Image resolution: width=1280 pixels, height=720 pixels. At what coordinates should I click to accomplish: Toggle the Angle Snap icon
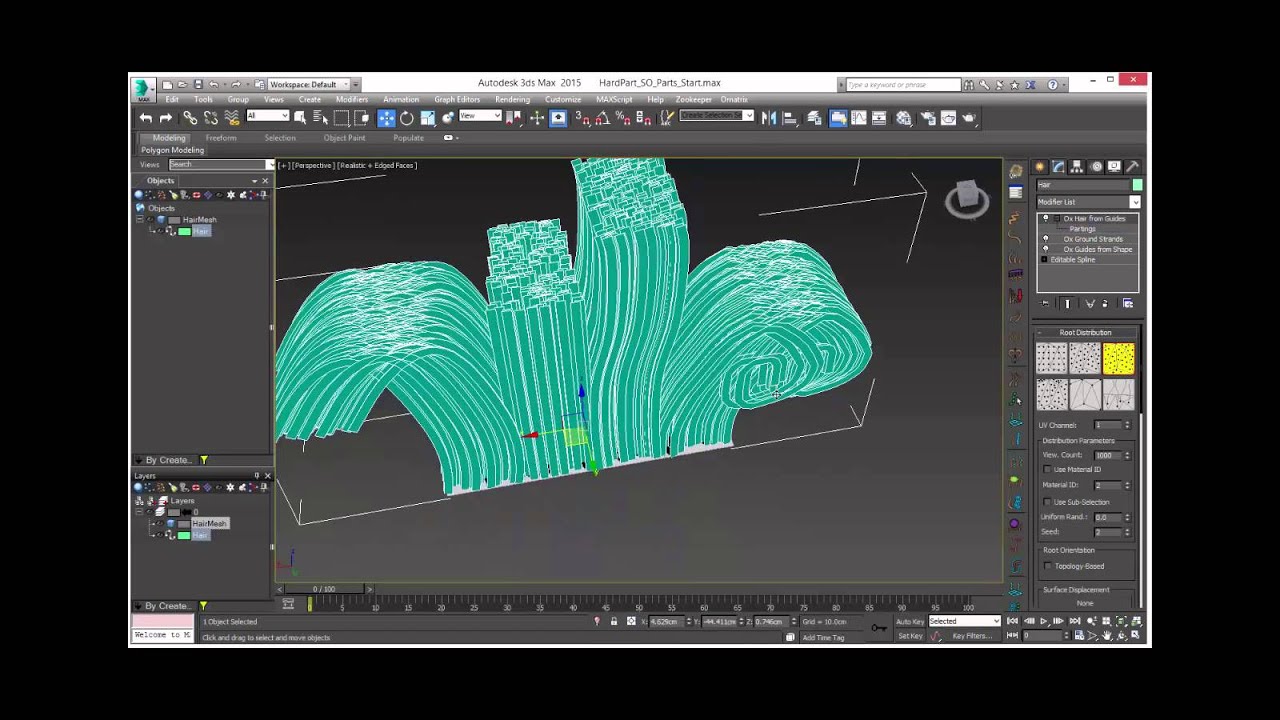point(602,118)
